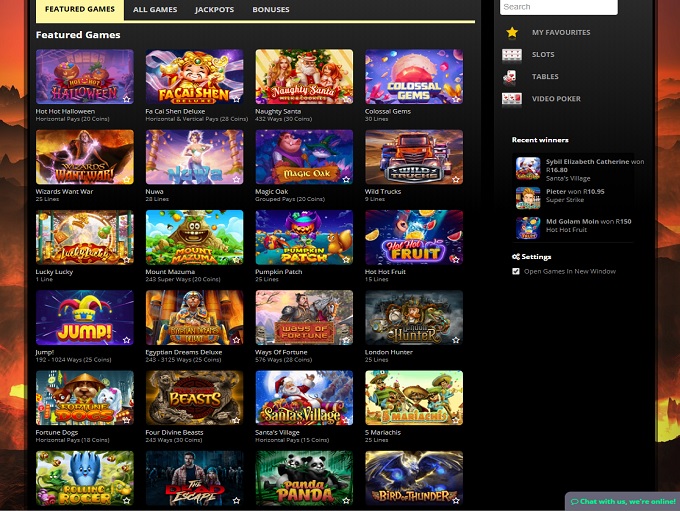Click the My Favourites star icon
Screen dimensions: 680x511
tap(512, 32)
